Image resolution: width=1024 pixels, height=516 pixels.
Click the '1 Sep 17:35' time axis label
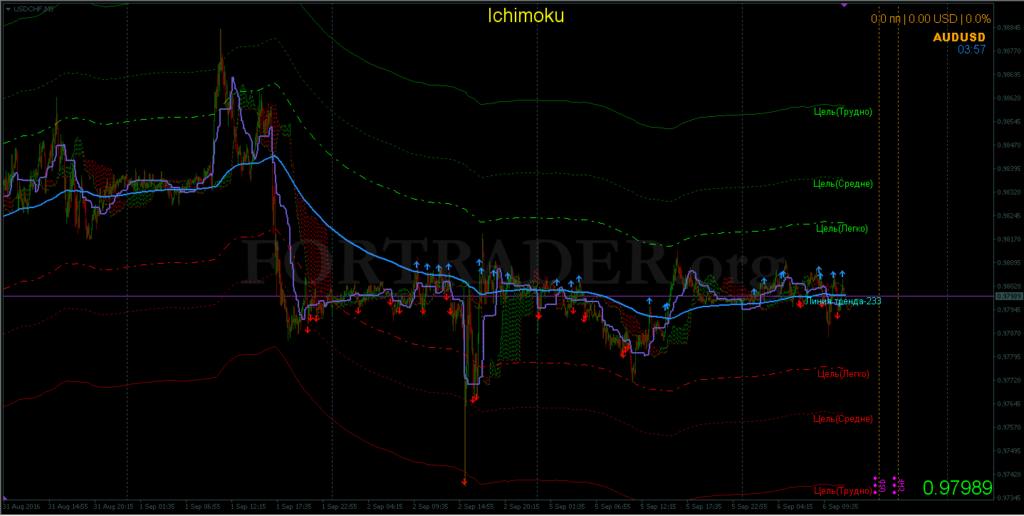(x=293, y=506)
